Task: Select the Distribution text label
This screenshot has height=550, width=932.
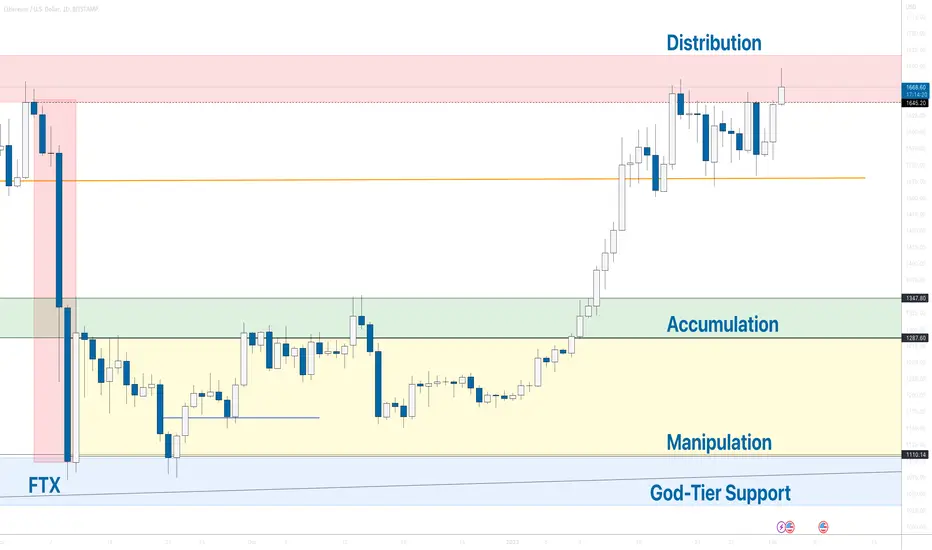Action: pos(714,43)
